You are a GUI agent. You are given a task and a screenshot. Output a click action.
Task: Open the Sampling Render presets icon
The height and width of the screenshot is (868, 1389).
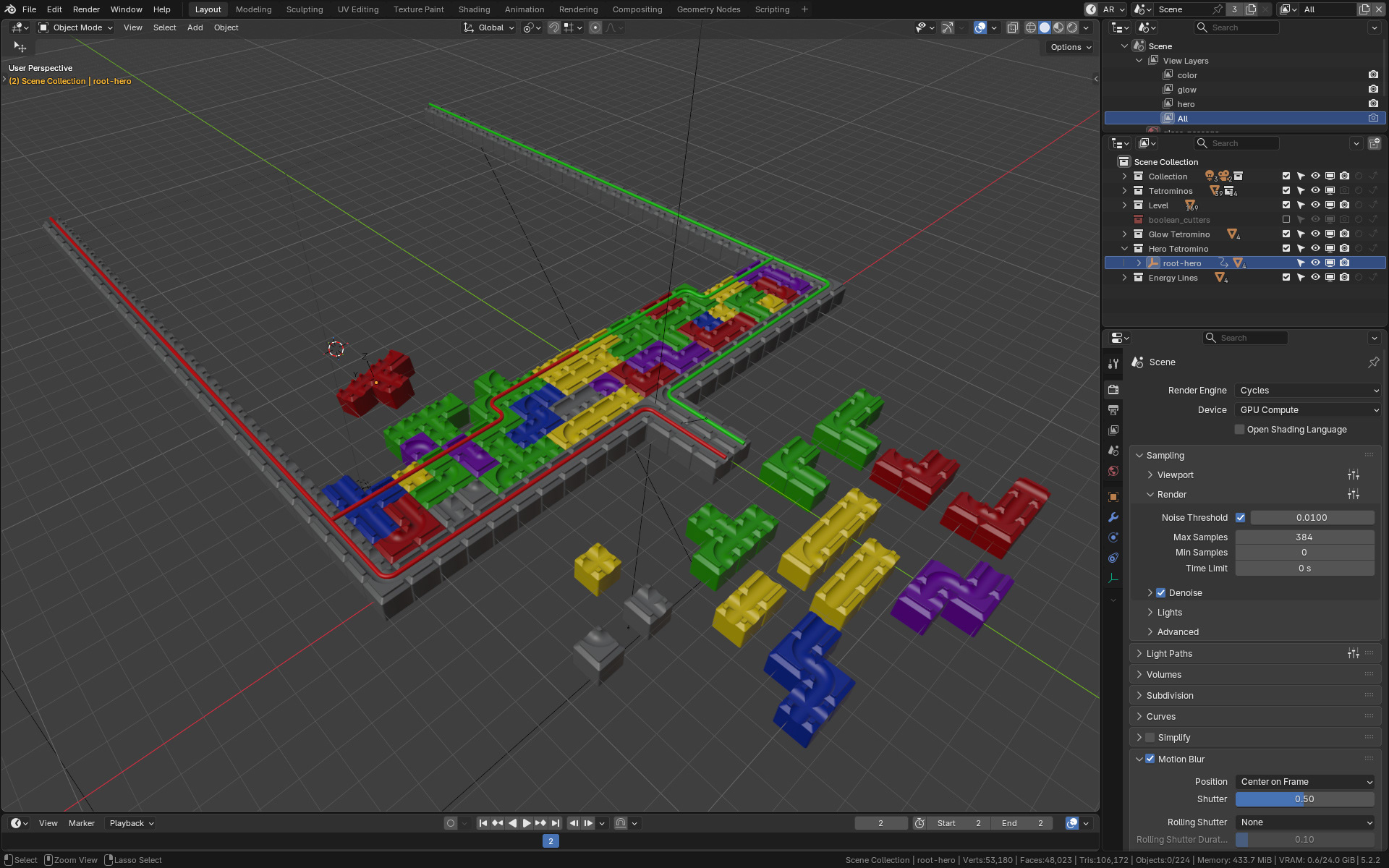pyautogui.click(x=1354, y=495)
